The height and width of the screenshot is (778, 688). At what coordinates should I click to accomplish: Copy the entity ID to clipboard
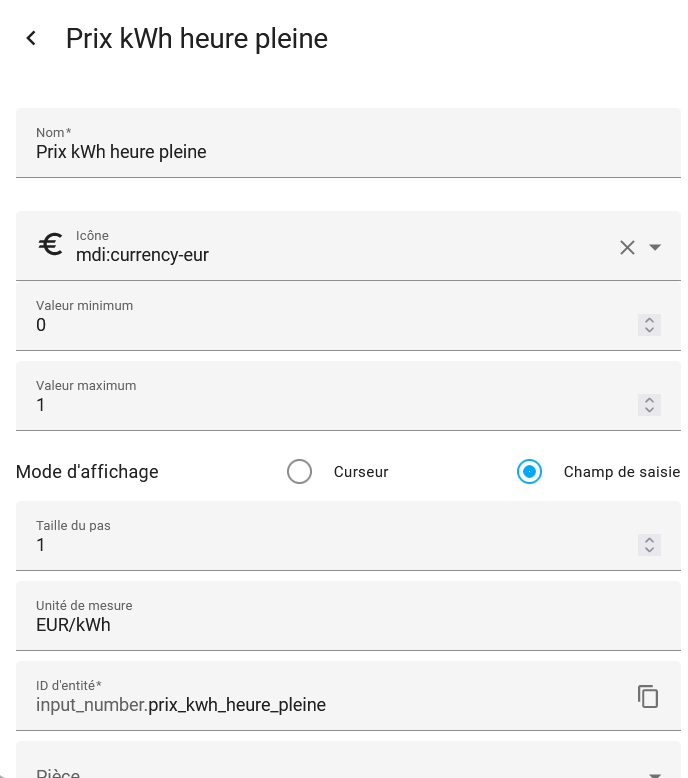coord(648,696)
